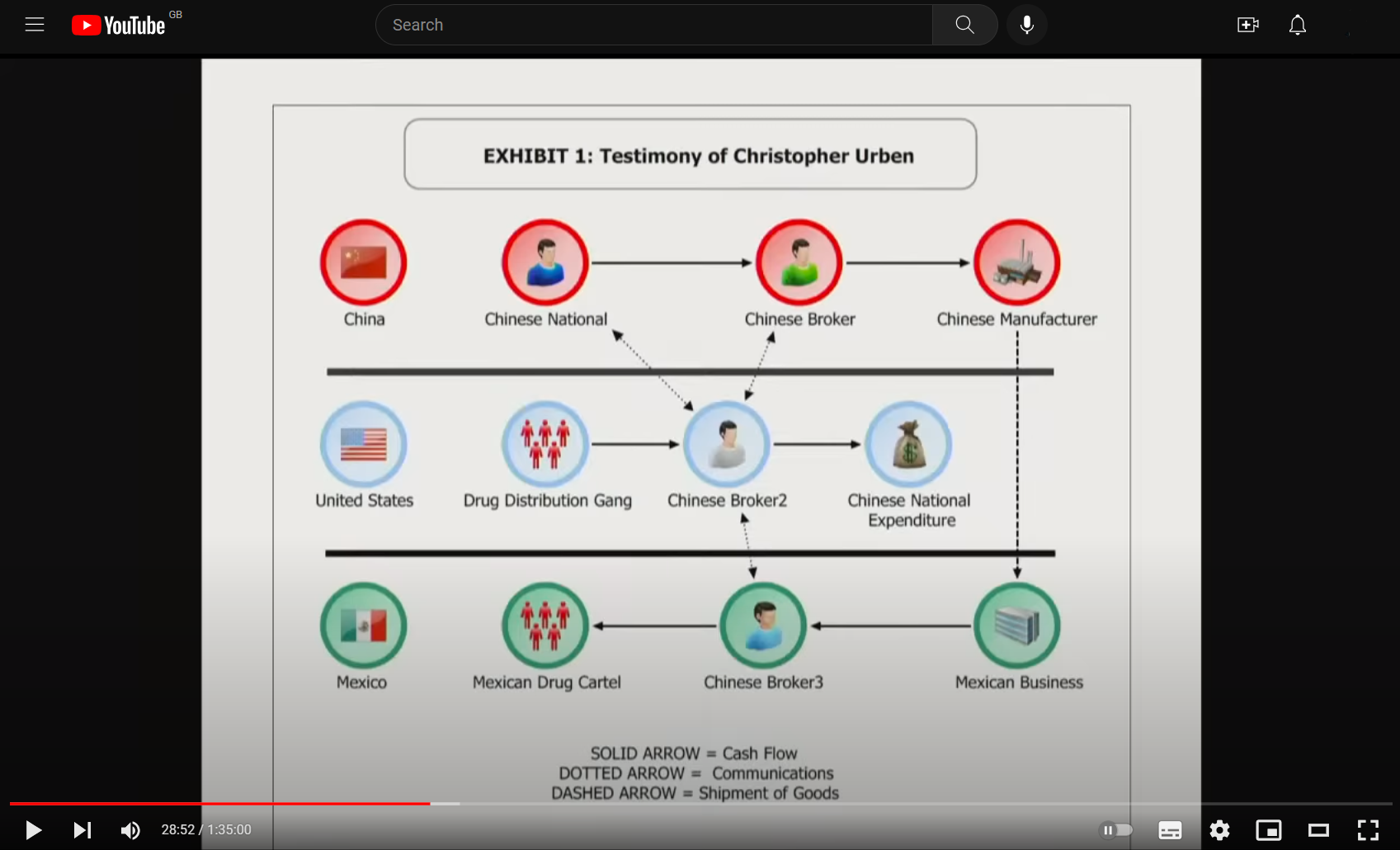Select the GB region label near the logo
Image resolution: width=1400 pixels, height=850 pixels.
point(174,14)
